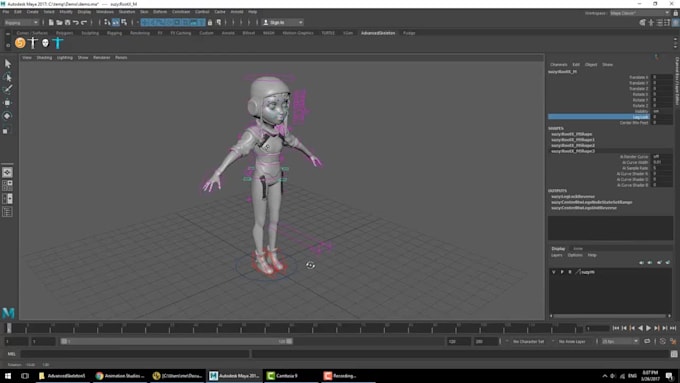Switch to the AdvancedSkeleton shelf tab

[x=378, y=33]
